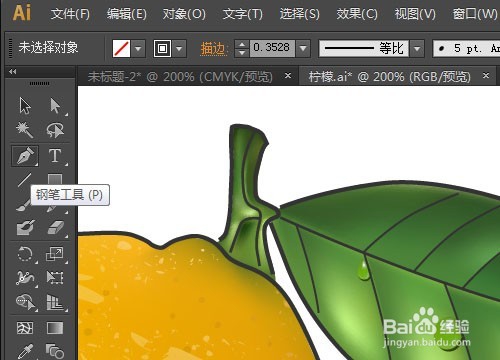Screen dimensions: 500x360
Task: Switch to the 柠檬.ai document tab
Action: point(389,77)
